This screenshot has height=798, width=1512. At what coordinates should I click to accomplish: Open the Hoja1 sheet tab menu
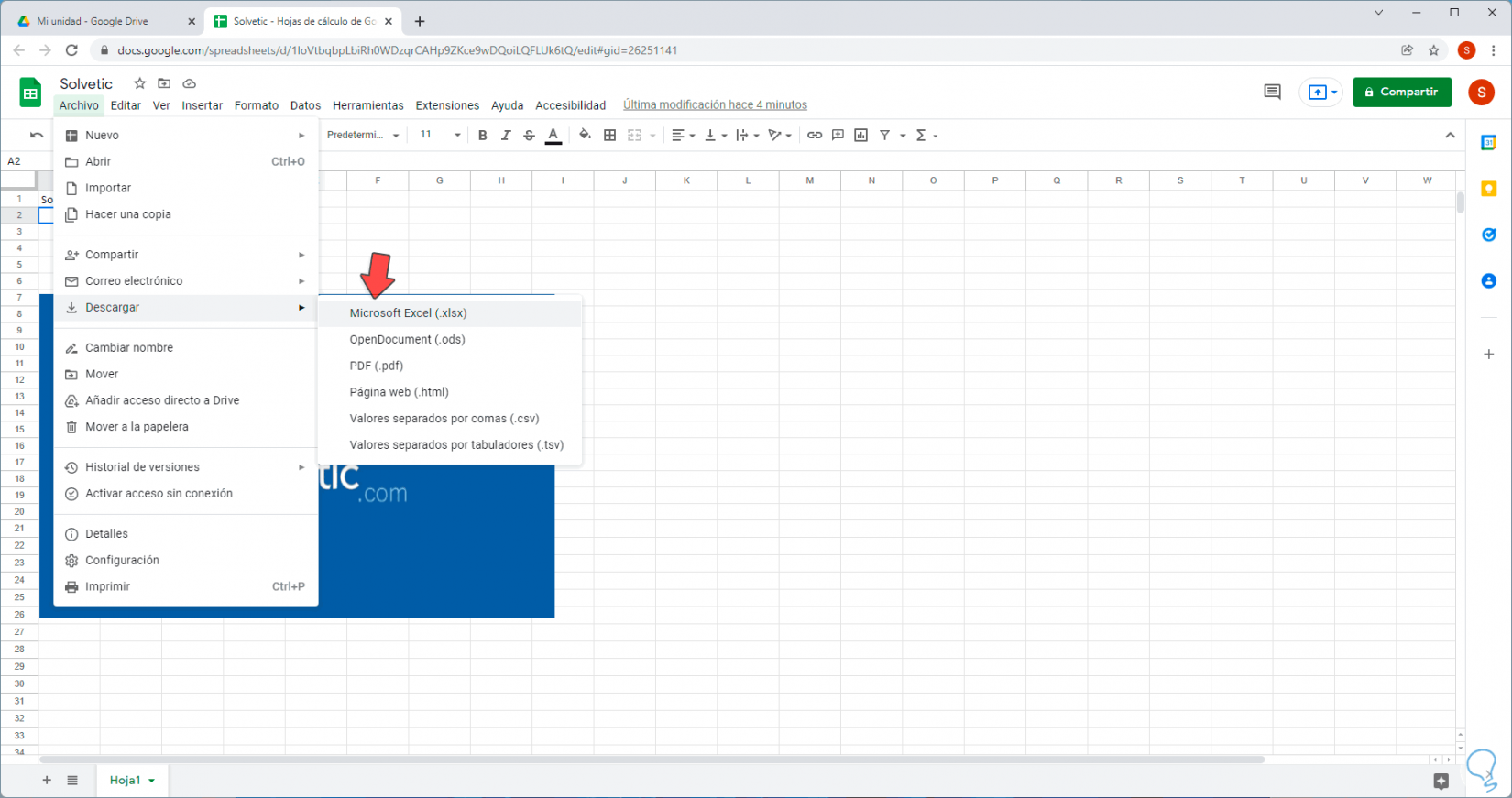[x=152, y=781]
